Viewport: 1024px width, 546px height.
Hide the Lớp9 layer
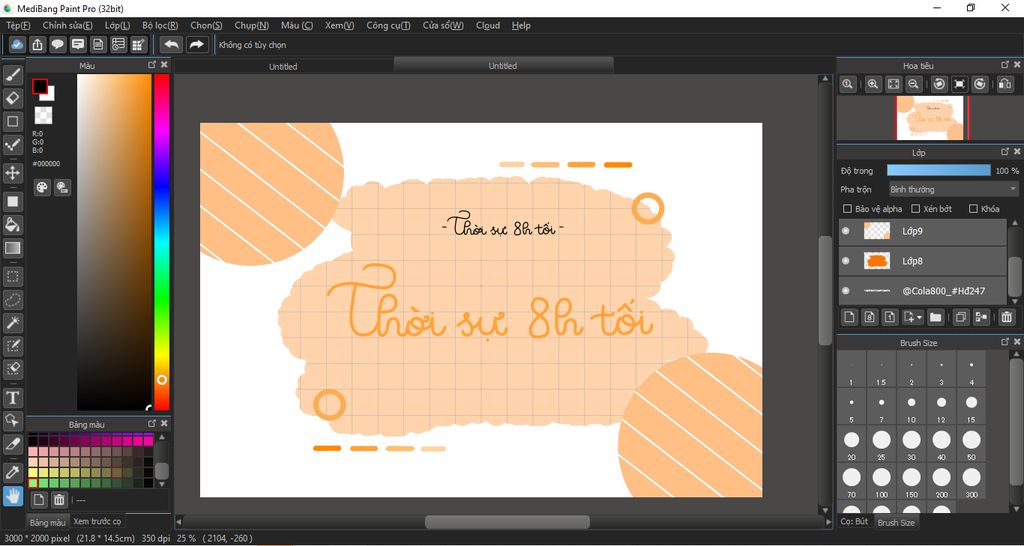[846, 231]
